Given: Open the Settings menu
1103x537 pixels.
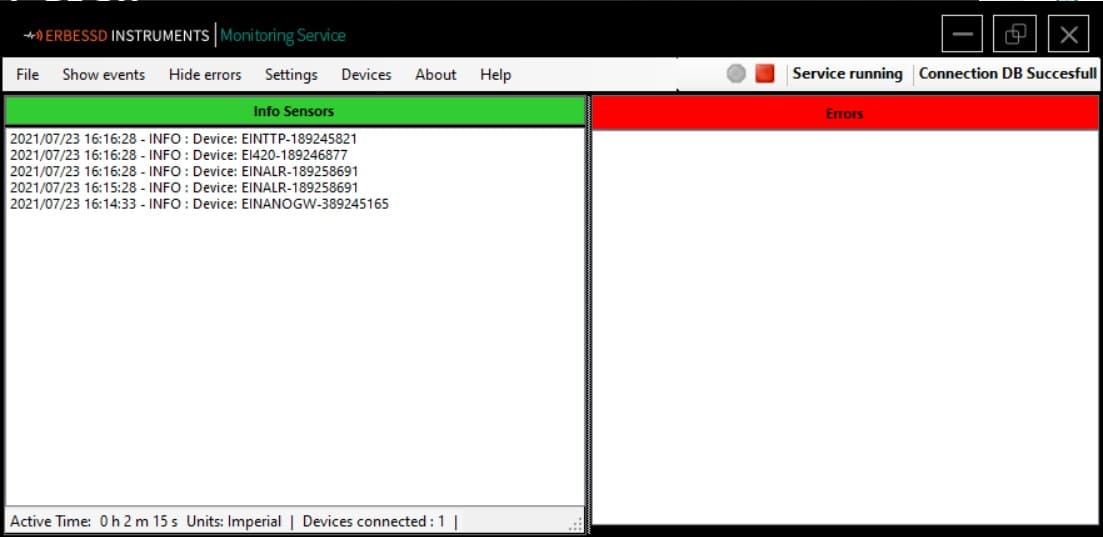Looking at the screenshot, I should click(x=291, y=75).
